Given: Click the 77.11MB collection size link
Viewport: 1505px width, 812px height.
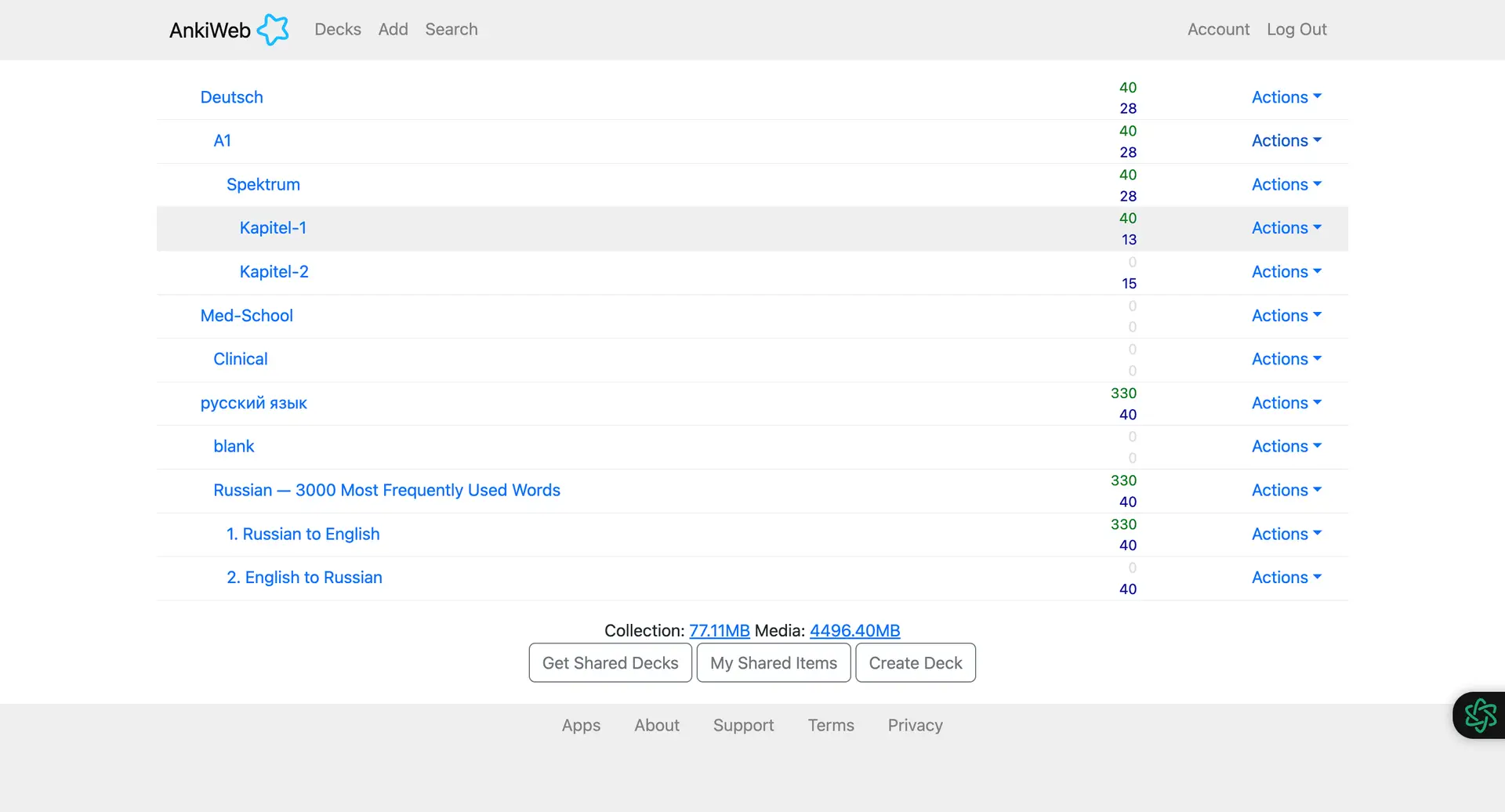Looking at the screenshot, I should (x=719, y=630).
